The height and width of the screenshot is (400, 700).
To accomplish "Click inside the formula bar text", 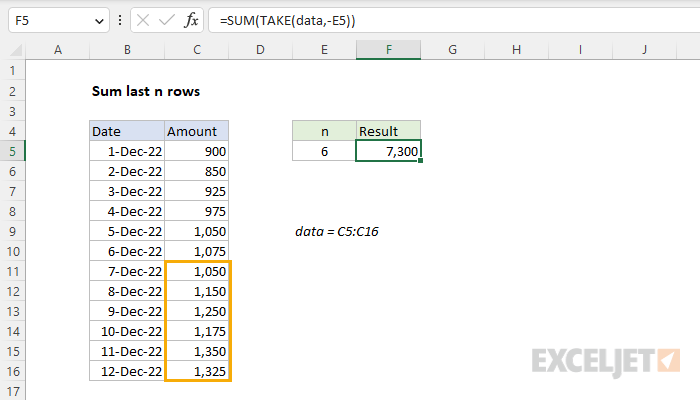I will pyautogui.click(x=288, y=21).
